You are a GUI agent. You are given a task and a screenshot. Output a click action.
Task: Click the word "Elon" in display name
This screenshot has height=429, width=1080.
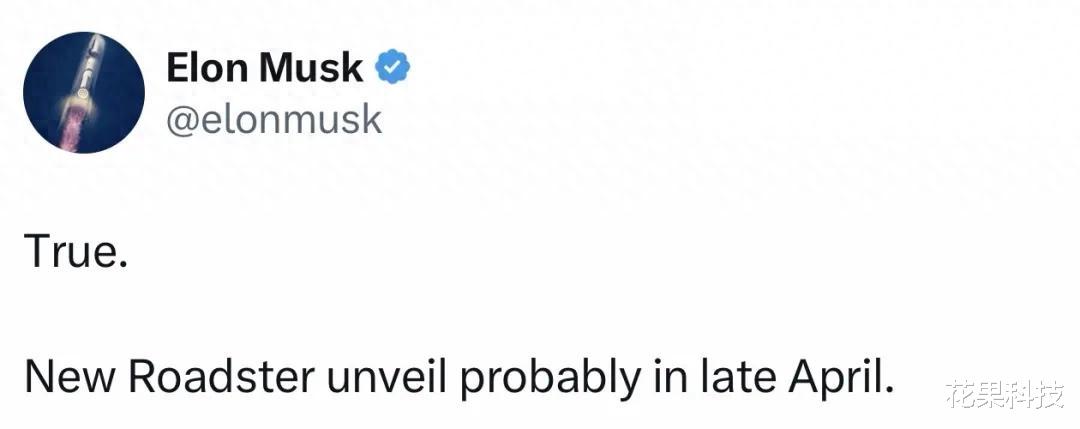click(206, 69)
